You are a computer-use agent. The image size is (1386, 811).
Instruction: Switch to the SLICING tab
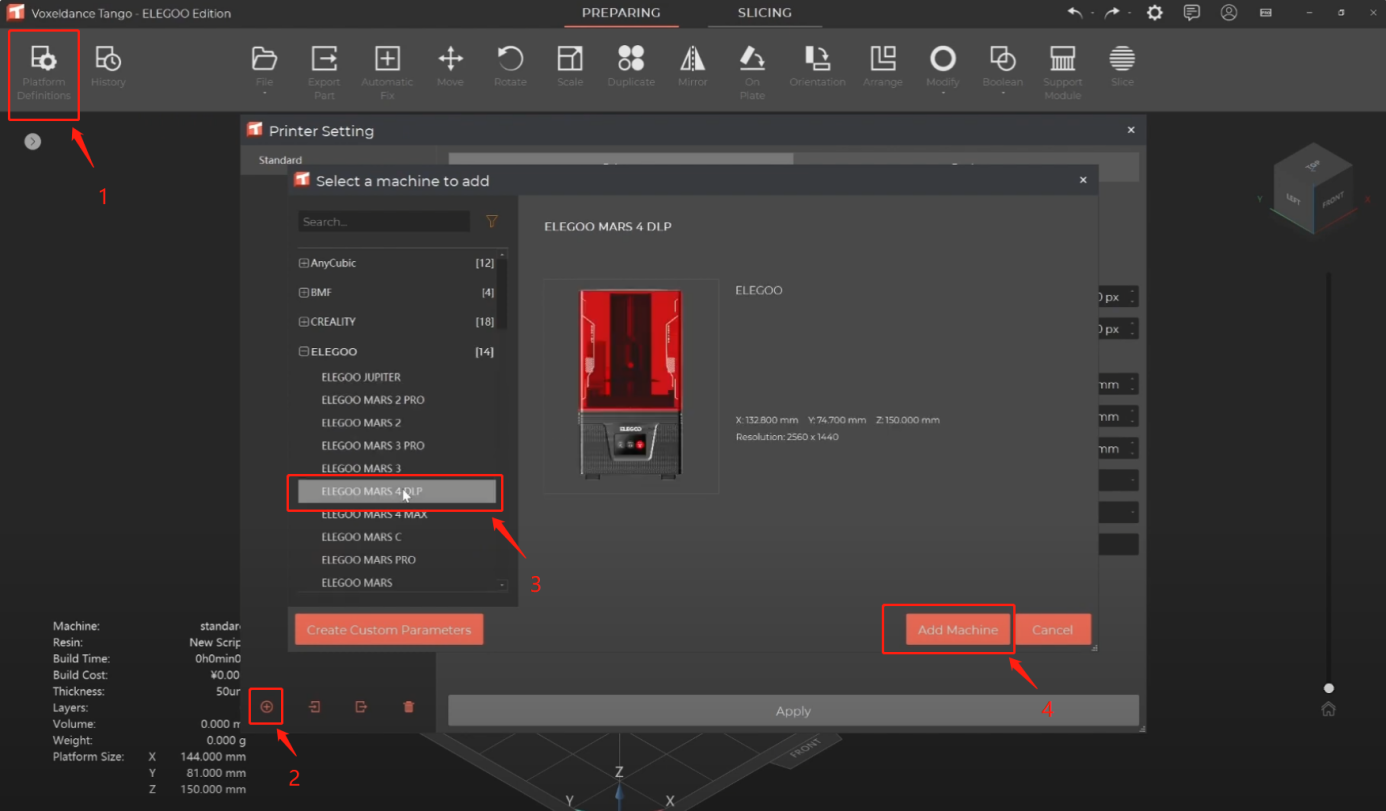764,13
